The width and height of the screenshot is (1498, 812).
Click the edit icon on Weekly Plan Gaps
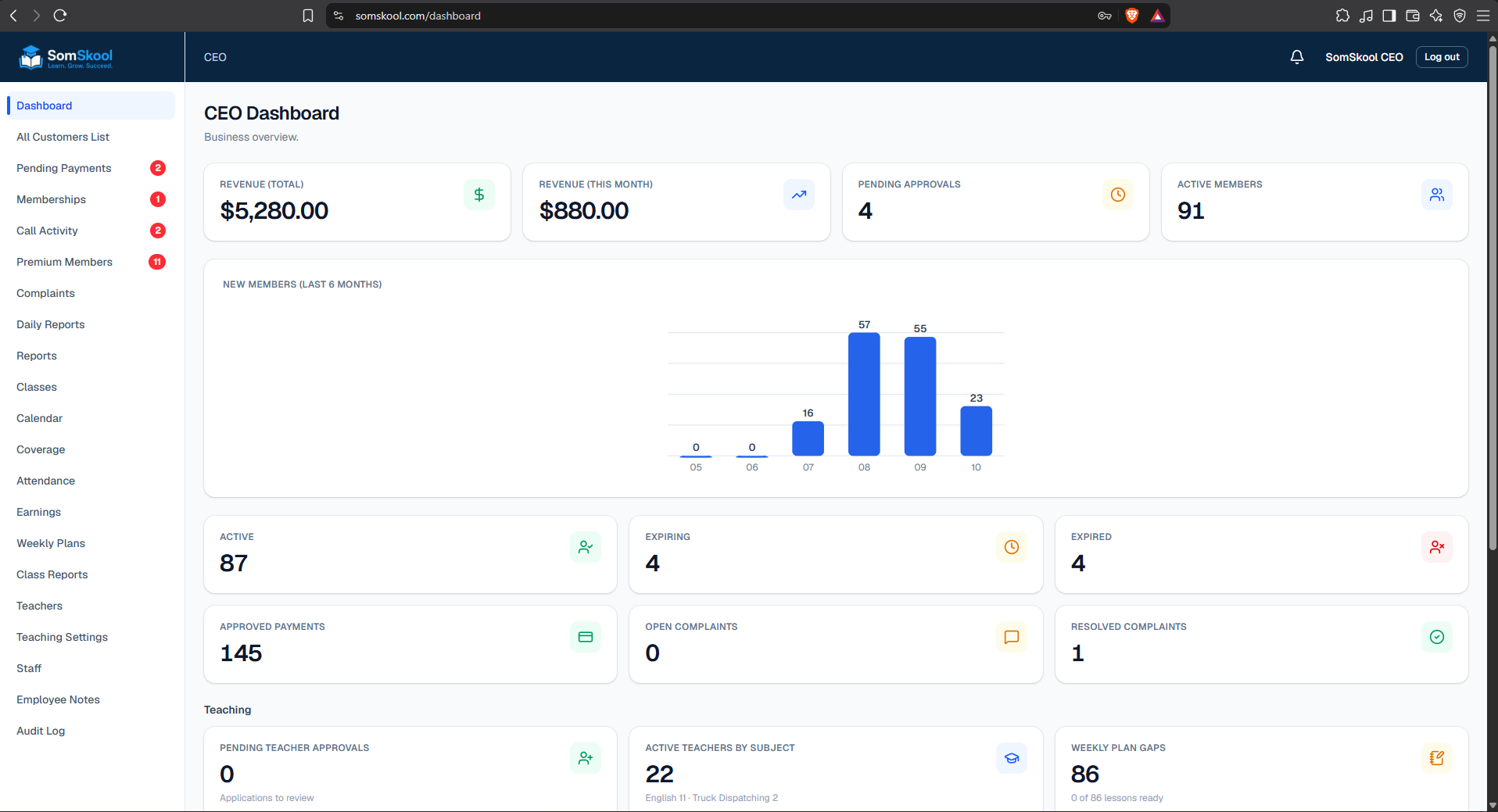click(1437, 758)
